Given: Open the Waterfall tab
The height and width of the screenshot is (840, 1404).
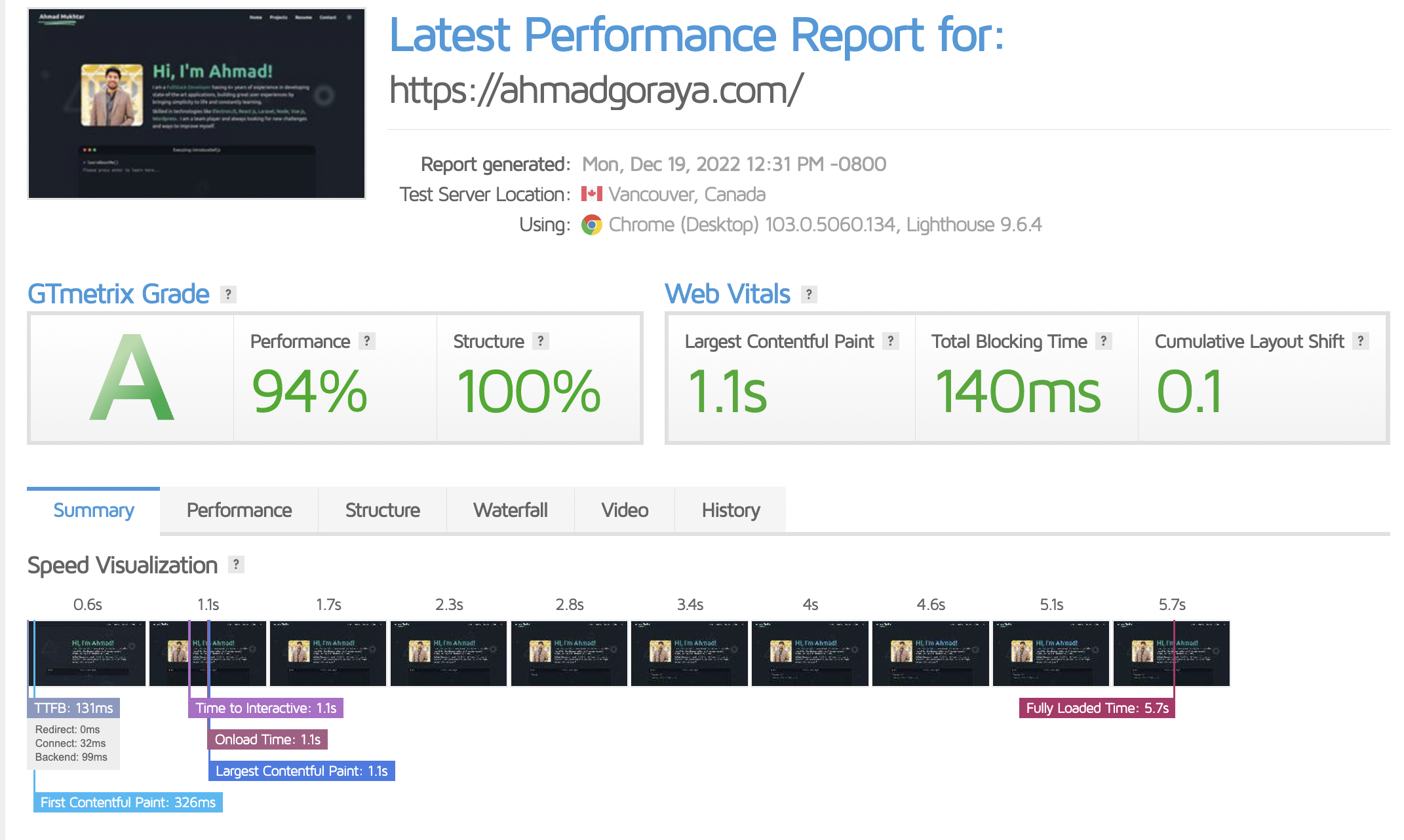Looking at the screenshot, I should pyautogui.click(x=511, y=510).
